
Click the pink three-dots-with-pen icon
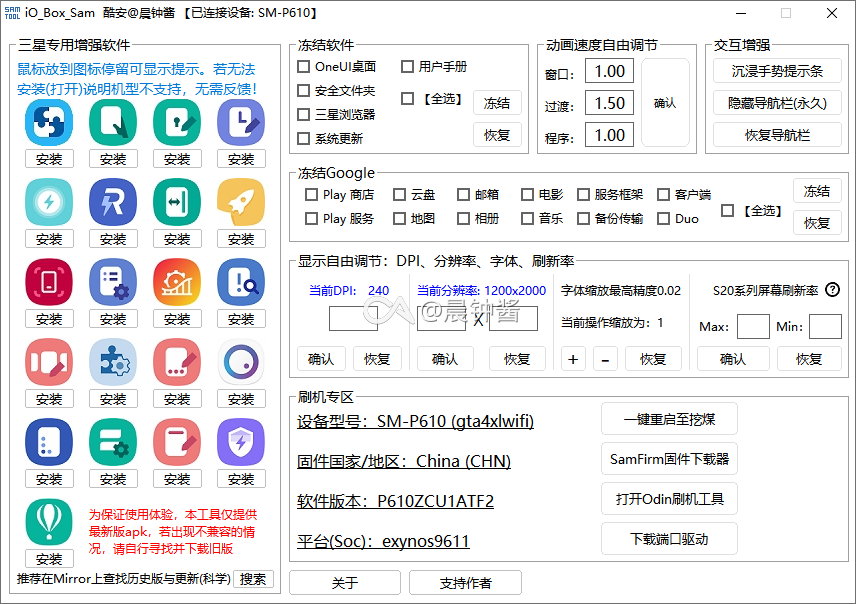point(177,362)
